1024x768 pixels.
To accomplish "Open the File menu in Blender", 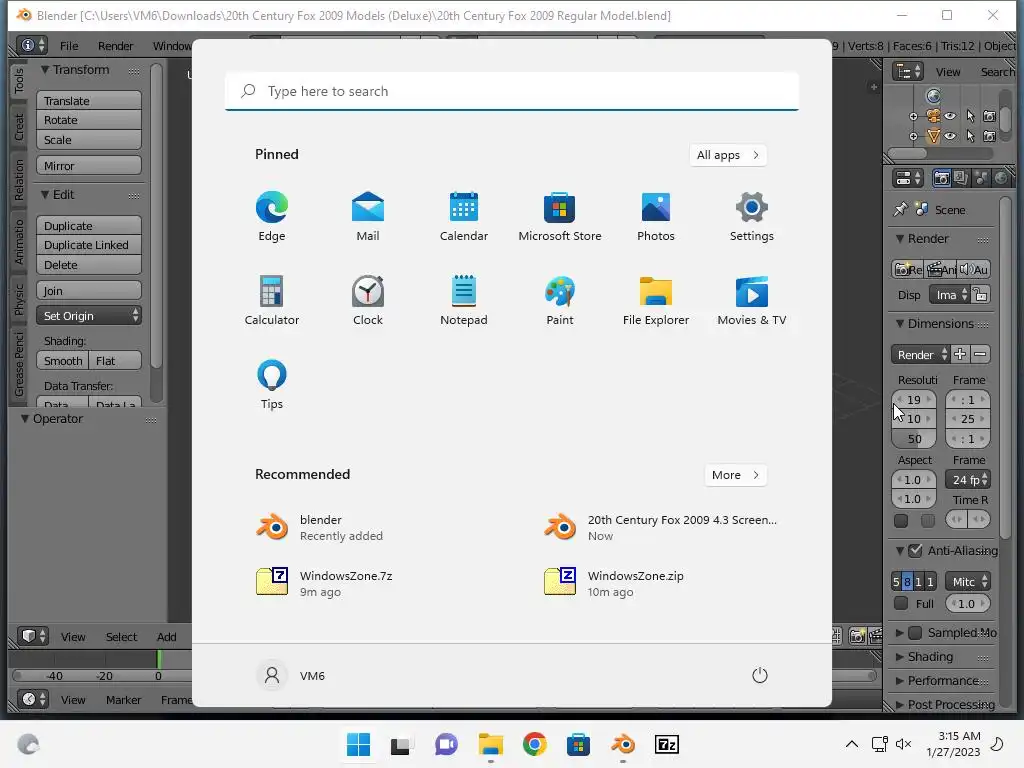I will pos(69,46).
